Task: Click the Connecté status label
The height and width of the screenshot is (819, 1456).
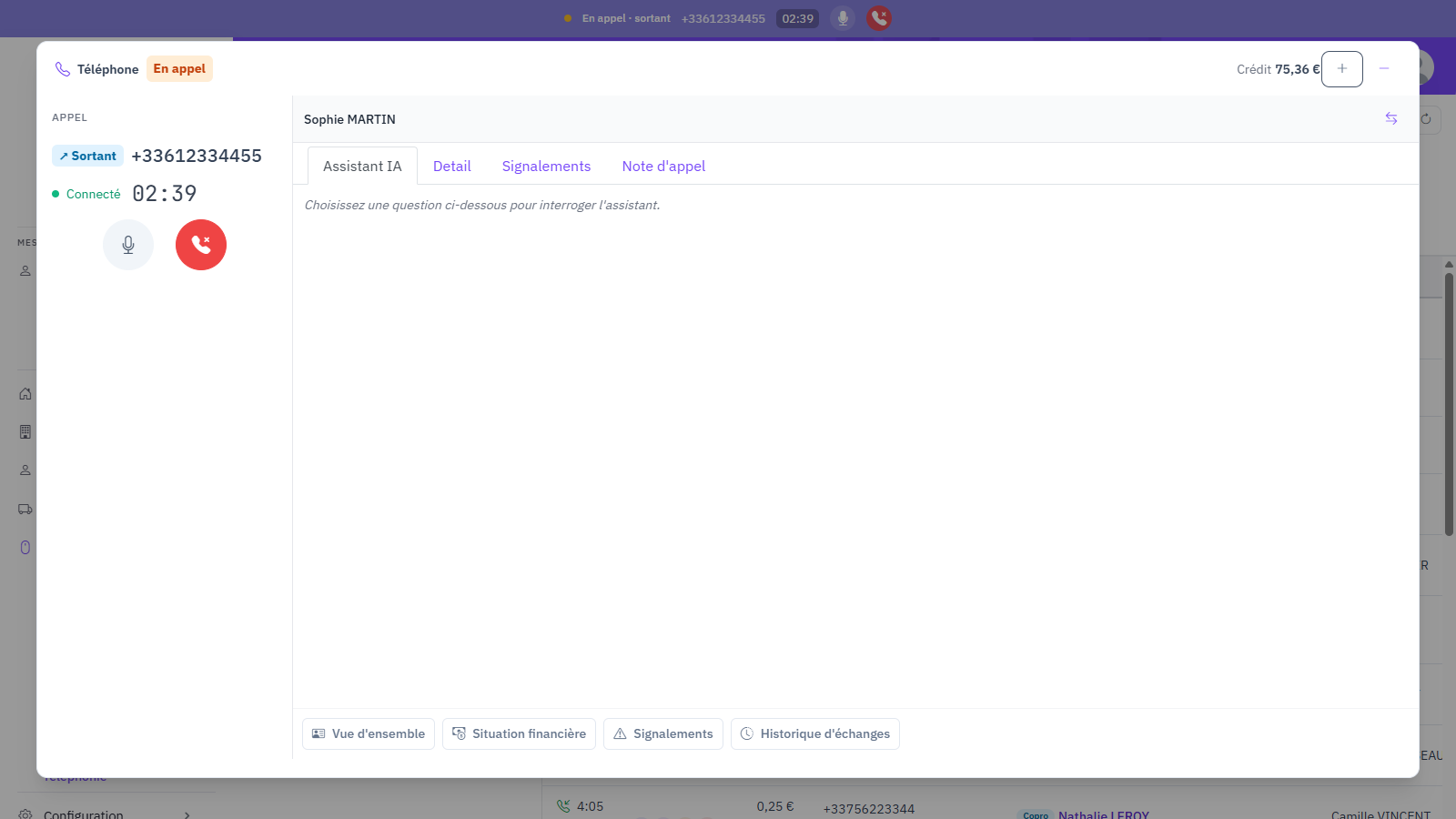Action: pos(93,194)
